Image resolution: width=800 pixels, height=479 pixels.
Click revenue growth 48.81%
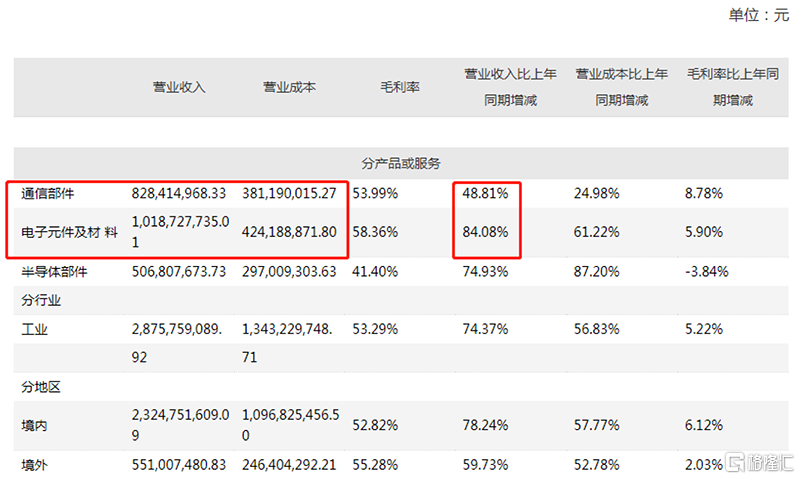pos(485,193)
